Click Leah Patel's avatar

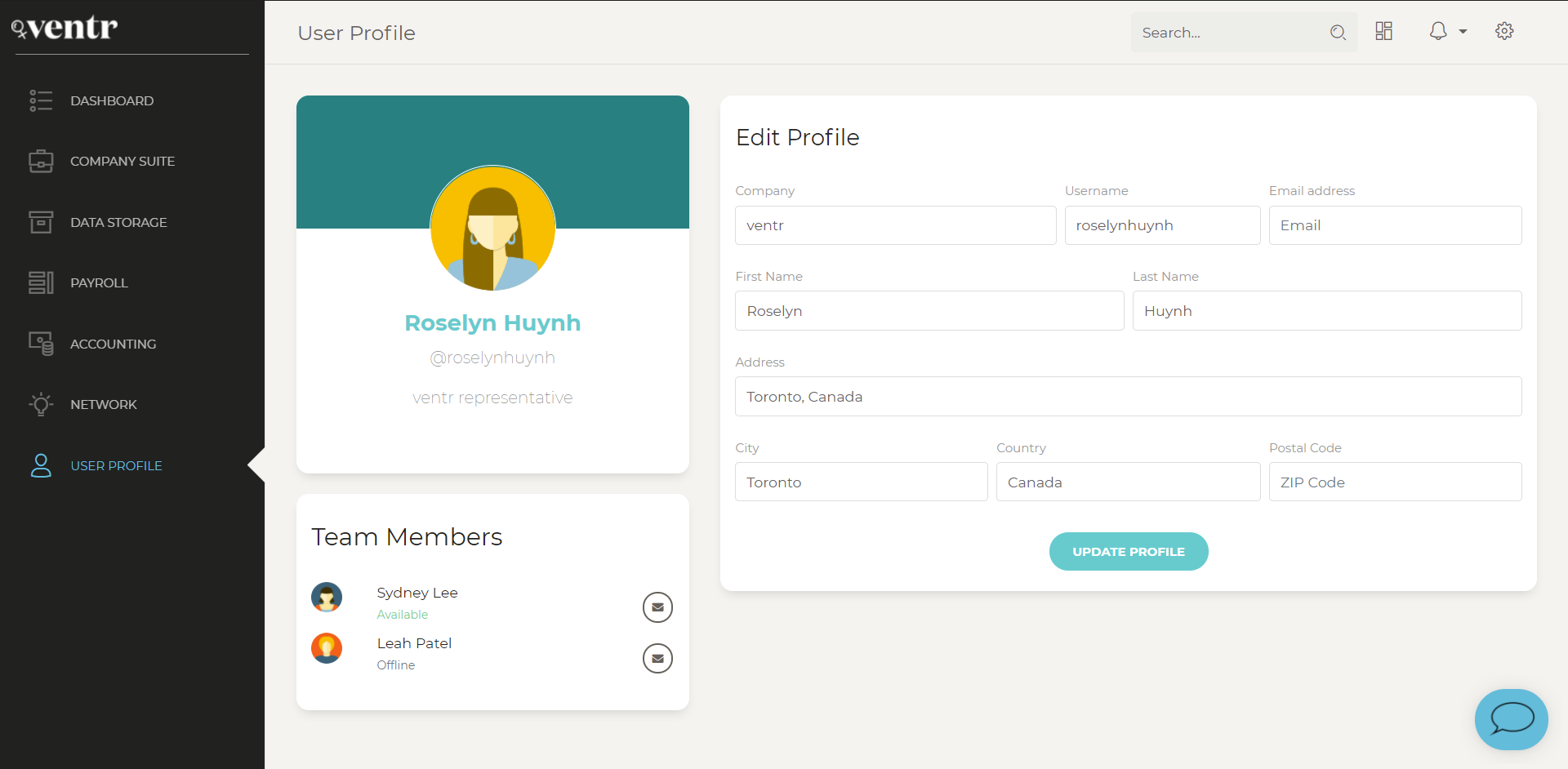[327, 648]
